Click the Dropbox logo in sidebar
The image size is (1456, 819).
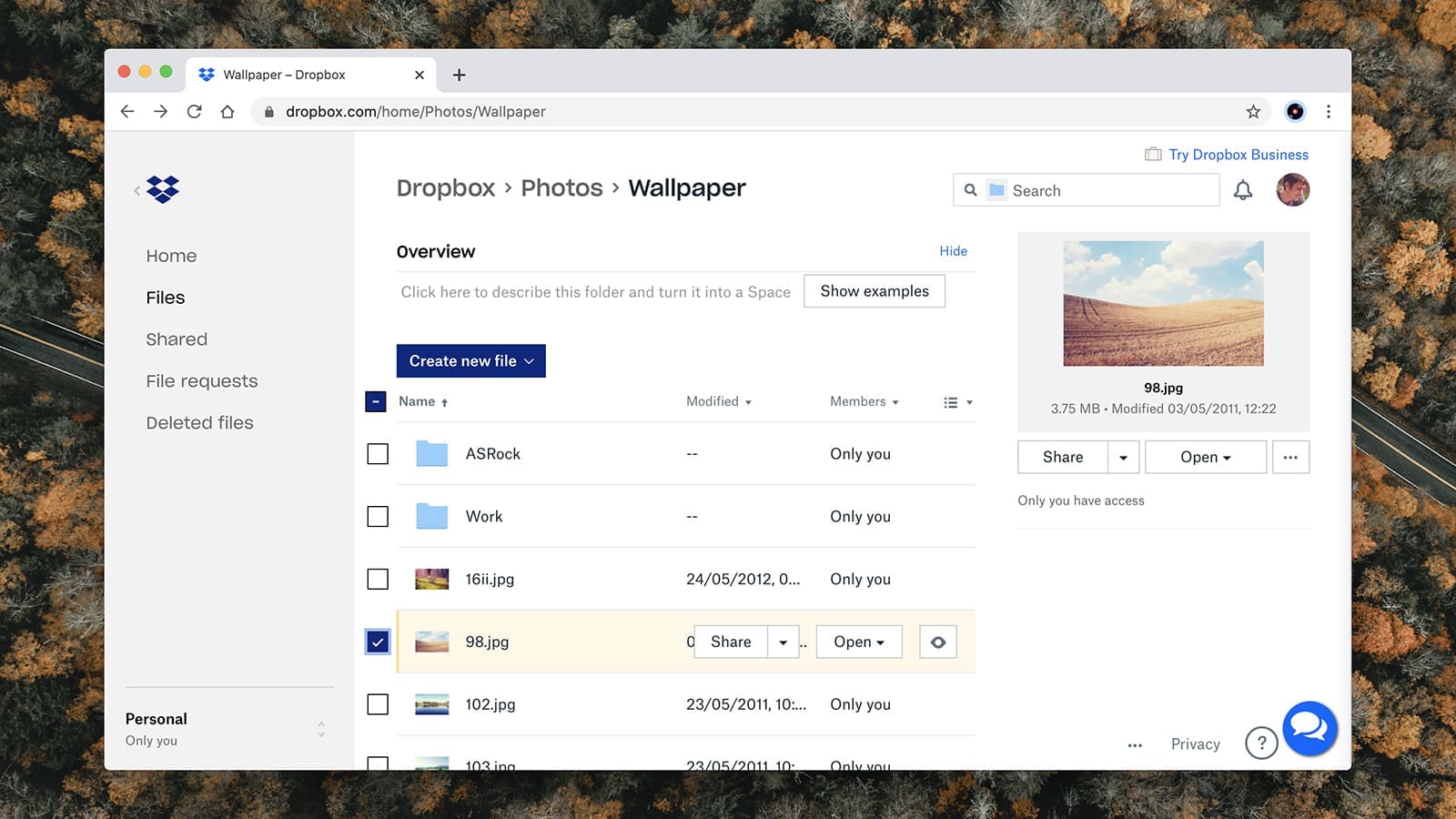[163, 189]
